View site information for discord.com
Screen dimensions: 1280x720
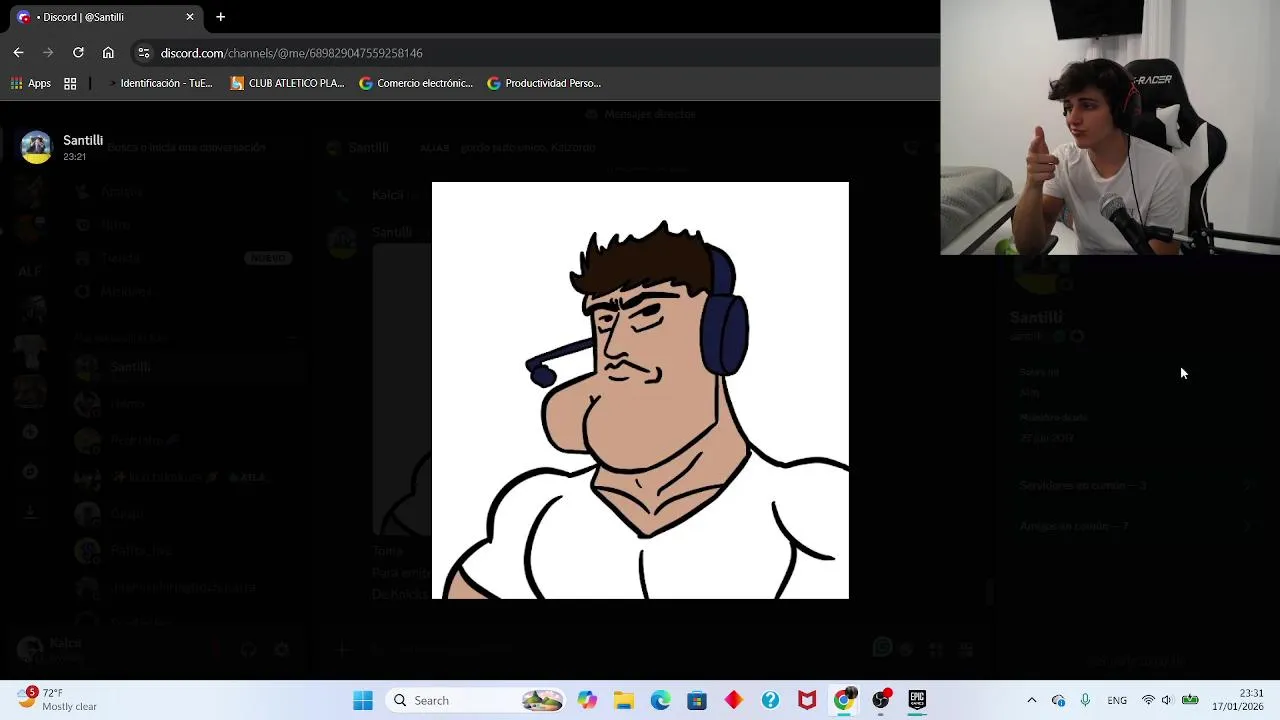pos(143,53)
